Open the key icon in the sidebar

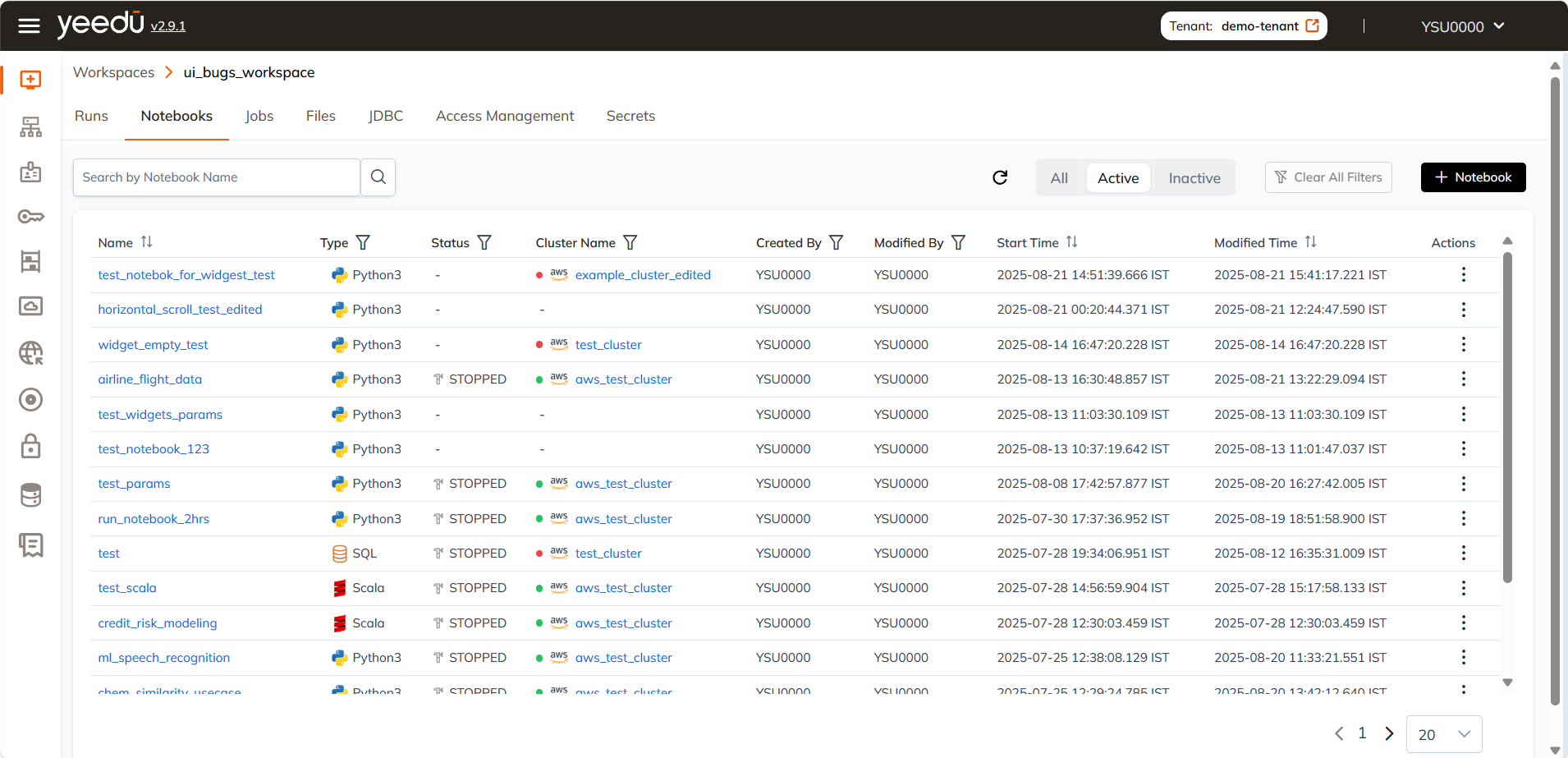(x=30, y=217)
